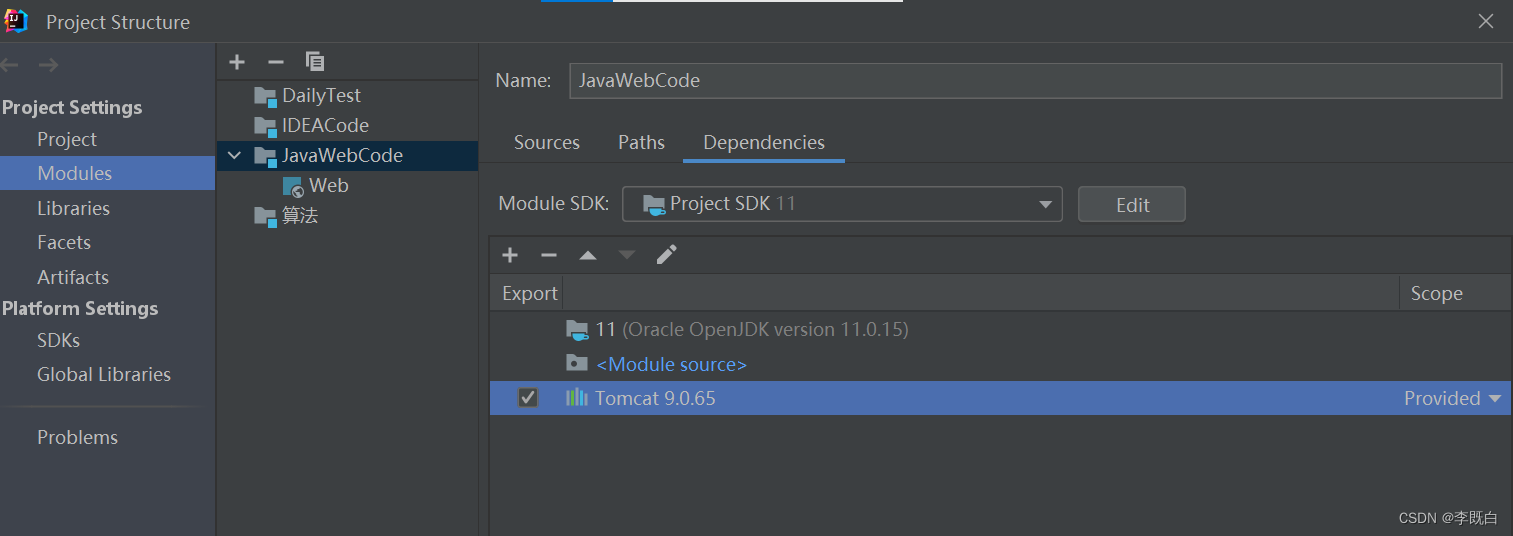Screen dimensions: 1513x536
Task: Uncheck the Export checkbox for Tomcat 9.0.65
Action: (528, 398)
